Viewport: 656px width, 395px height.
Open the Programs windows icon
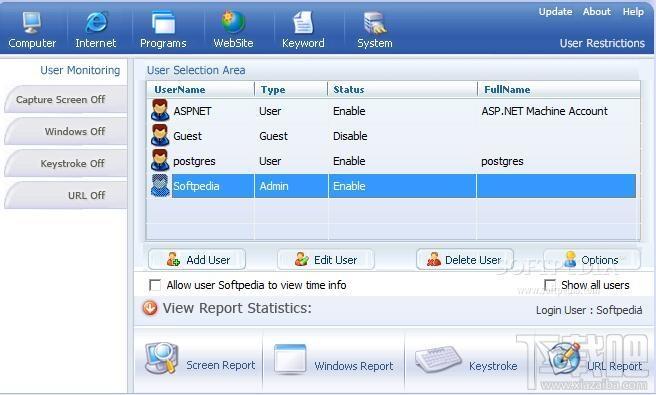[163, 22]
